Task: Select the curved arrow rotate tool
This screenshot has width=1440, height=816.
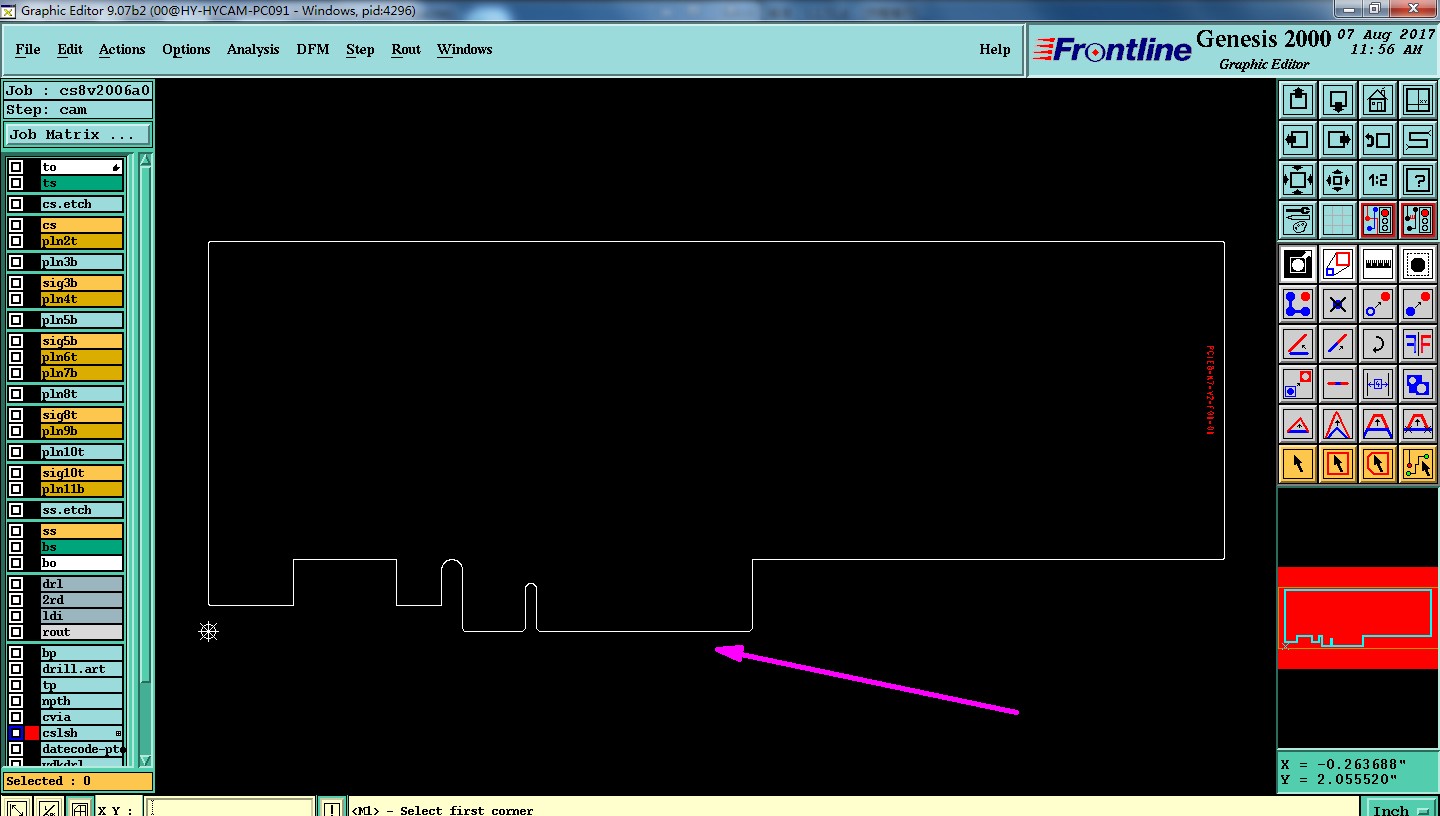Action: click(1378, 344)
